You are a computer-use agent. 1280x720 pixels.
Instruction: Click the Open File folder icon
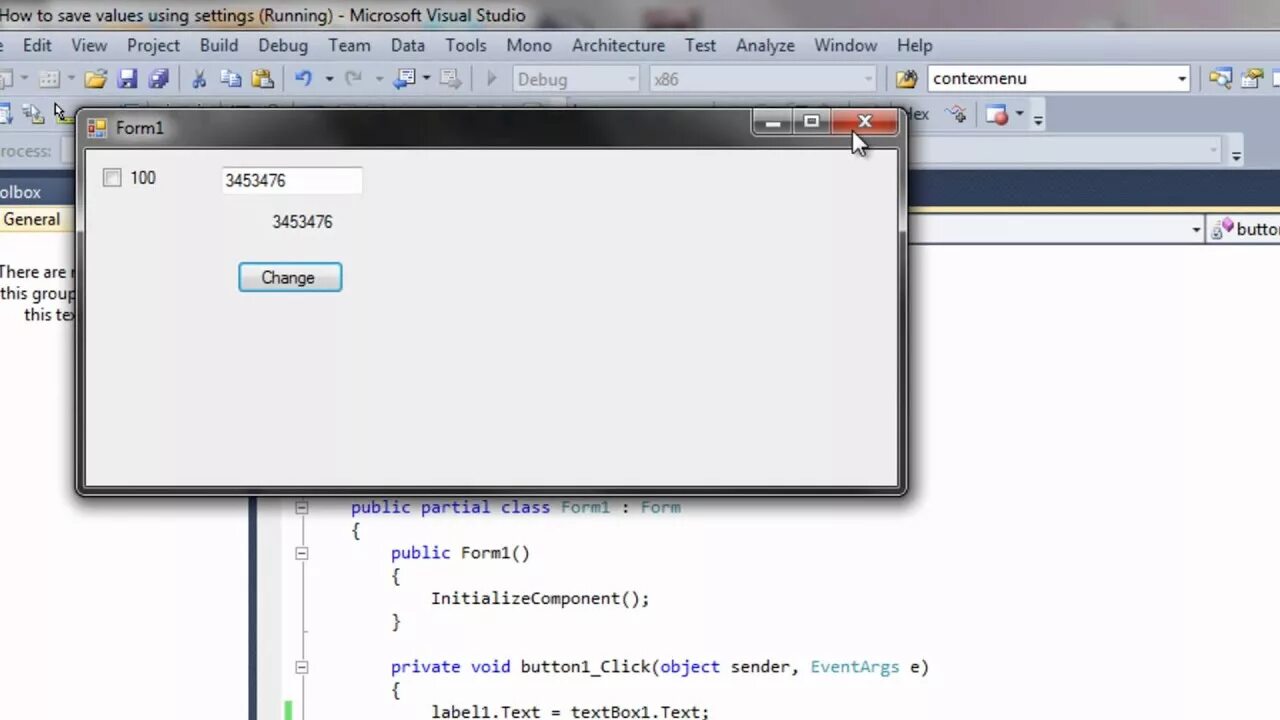95,79
